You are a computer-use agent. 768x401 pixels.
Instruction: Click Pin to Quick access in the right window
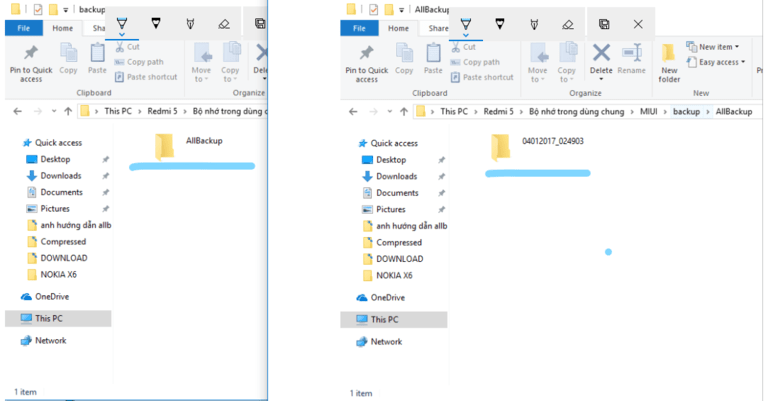pos(366,64)
